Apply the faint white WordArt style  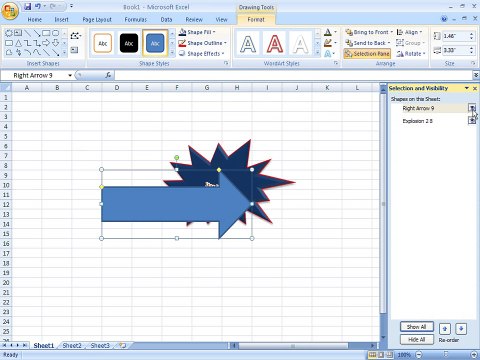click(x=300, y=44)
